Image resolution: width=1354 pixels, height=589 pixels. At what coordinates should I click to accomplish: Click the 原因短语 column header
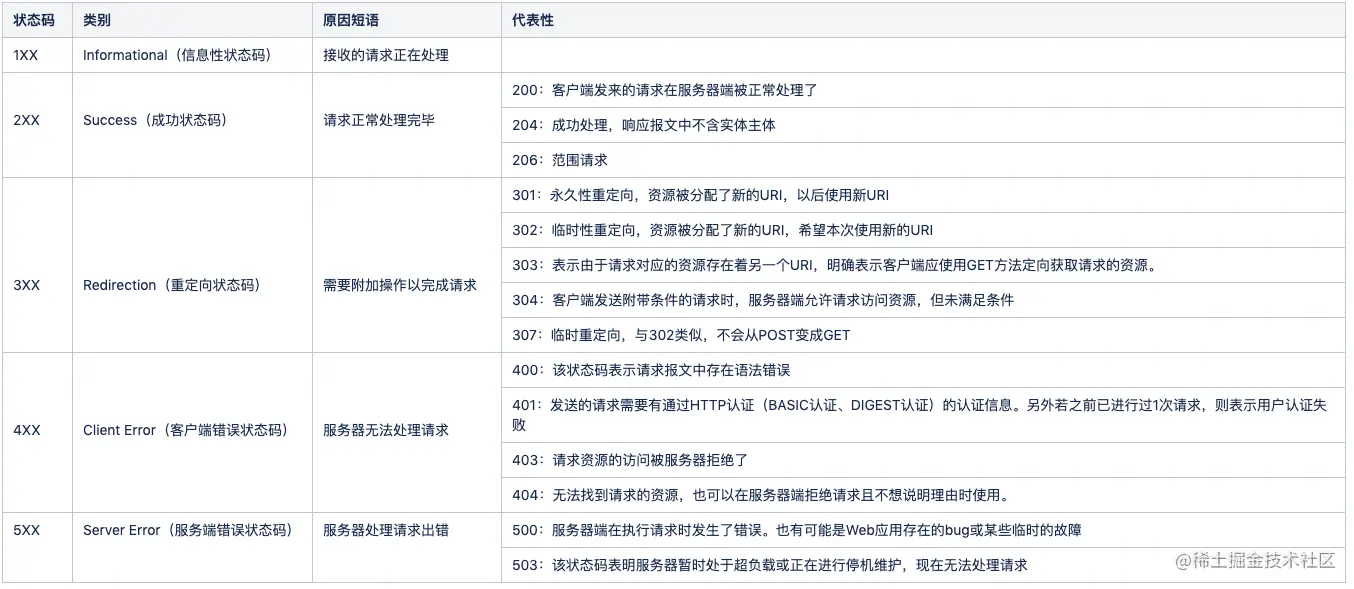click(x=407, y=20)
